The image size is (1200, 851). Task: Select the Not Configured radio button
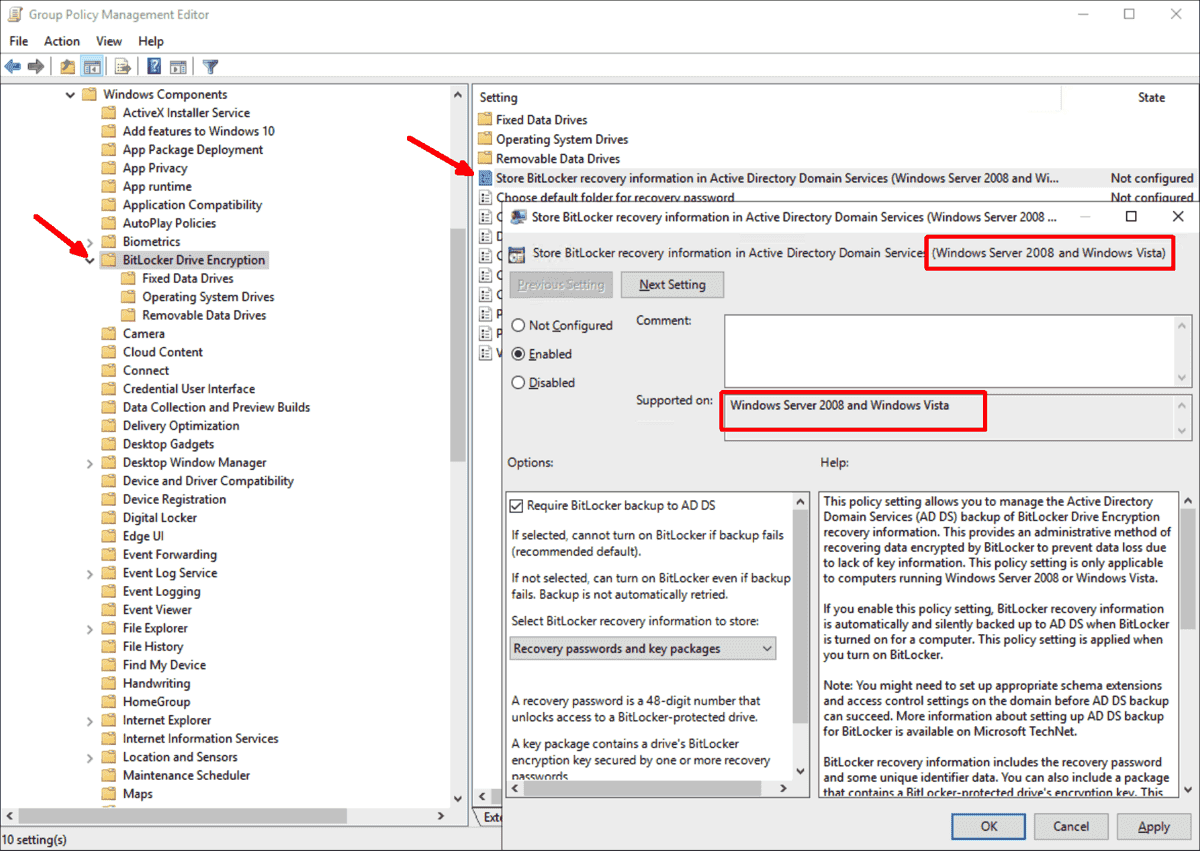coord(518,325)
